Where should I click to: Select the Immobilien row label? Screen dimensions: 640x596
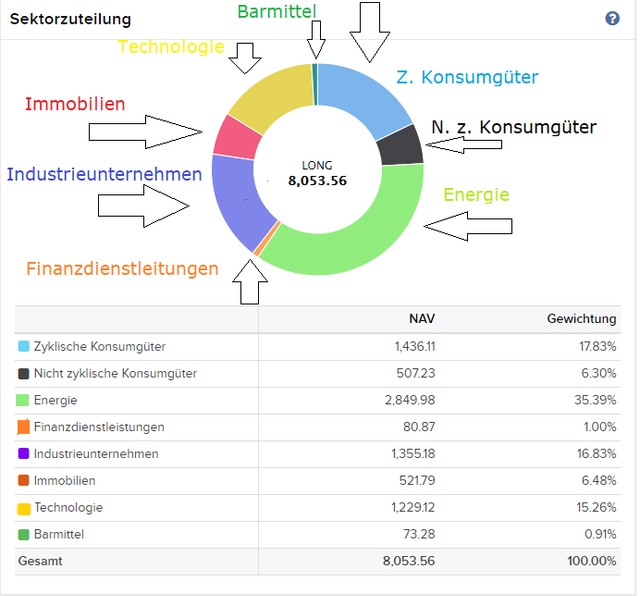pos(64,480)
